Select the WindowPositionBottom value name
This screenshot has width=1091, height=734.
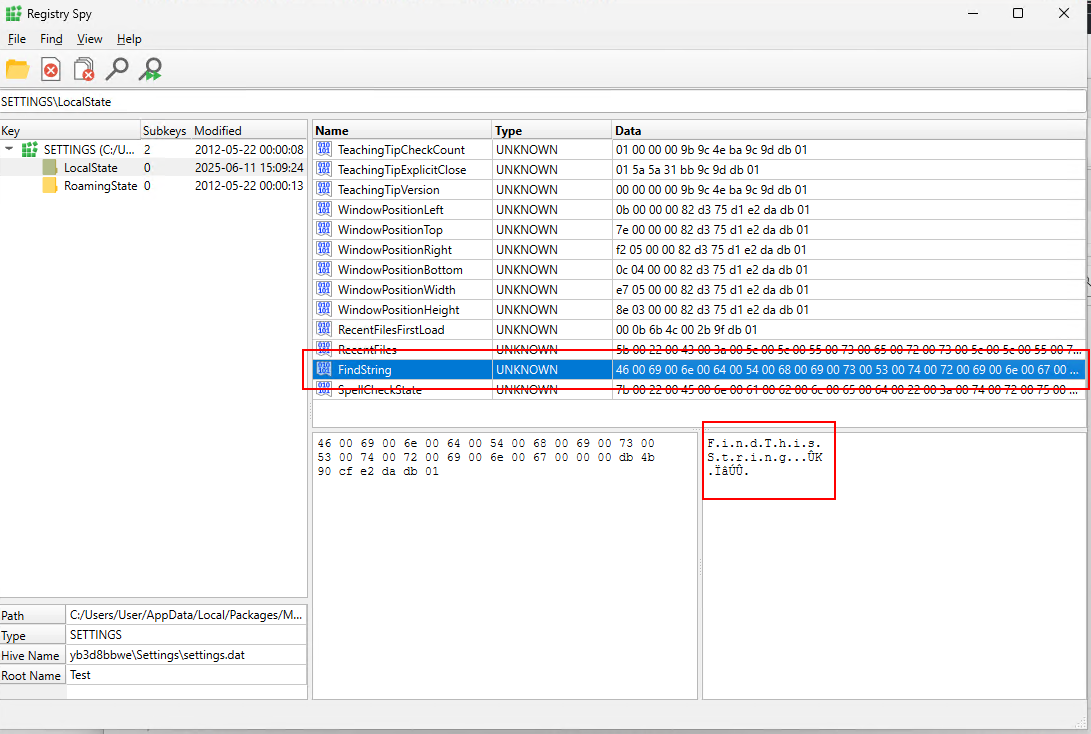pyautogui.click(x=400, y=270)
